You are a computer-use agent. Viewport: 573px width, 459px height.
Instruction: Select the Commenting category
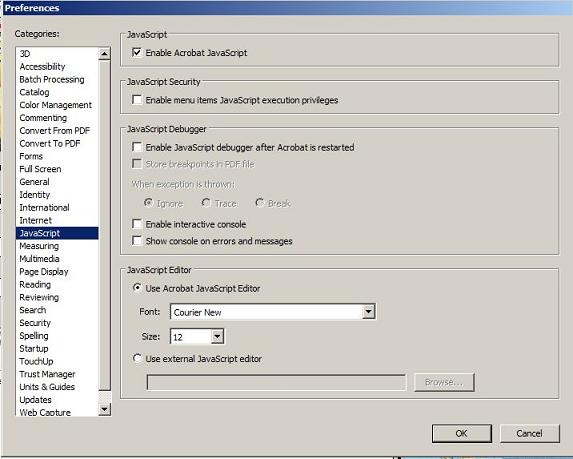click(x=57, y=118)
